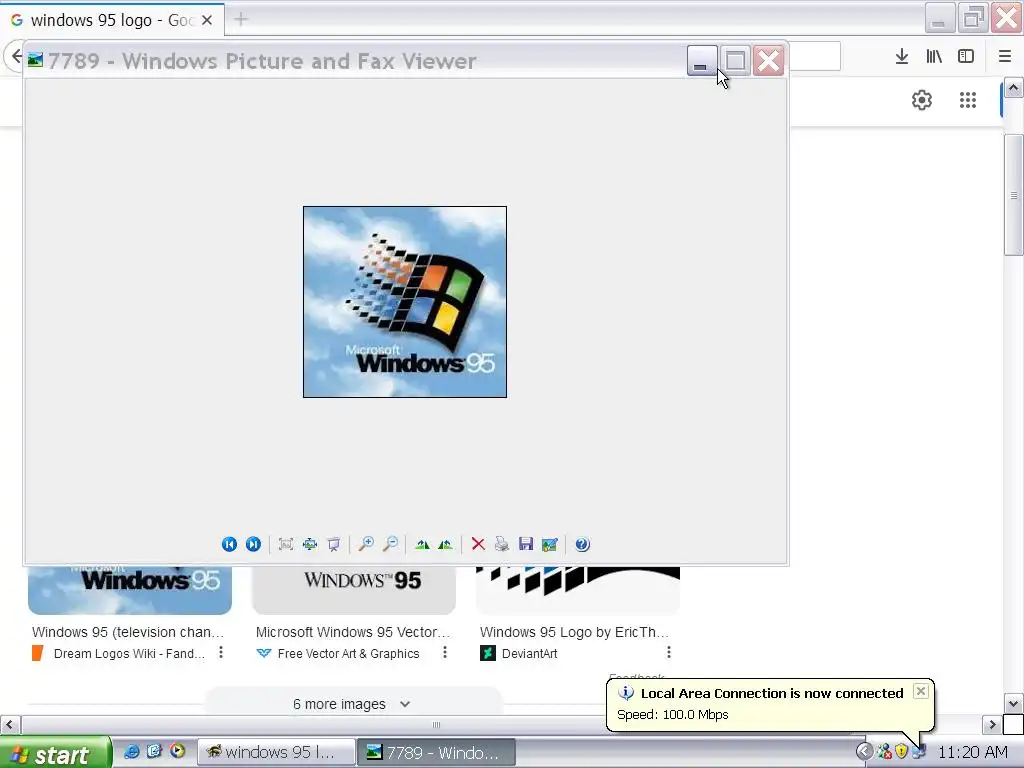The height and width of the screenshot is (768, 1024).
Task: Launch Windows Media Player from Quick Launch
Action: [x=177, y=752]
